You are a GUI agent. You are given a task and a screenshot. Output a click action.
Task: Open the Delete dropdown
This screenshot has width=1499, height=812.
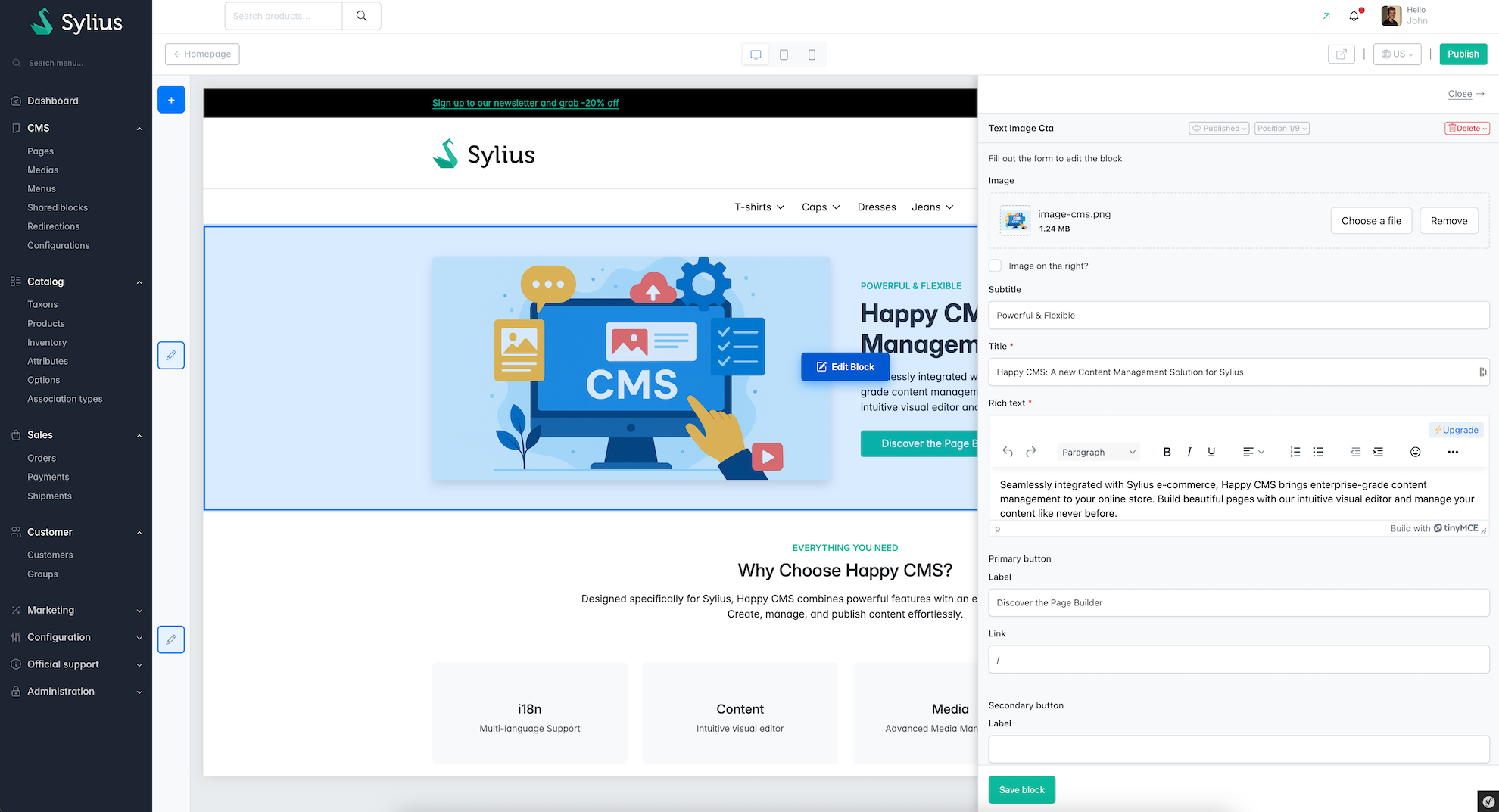click(x=1467, y=129)
